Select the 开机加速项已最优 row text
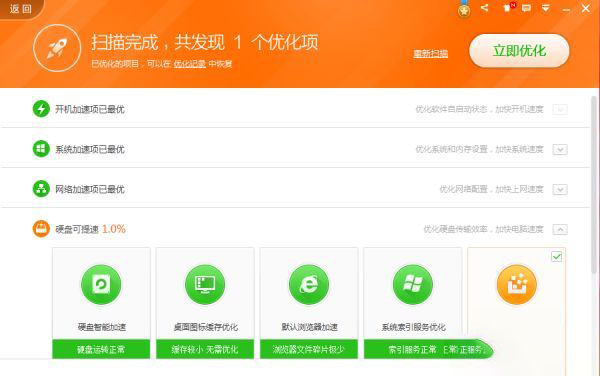 pyautogui.click(x=90, y=109)
